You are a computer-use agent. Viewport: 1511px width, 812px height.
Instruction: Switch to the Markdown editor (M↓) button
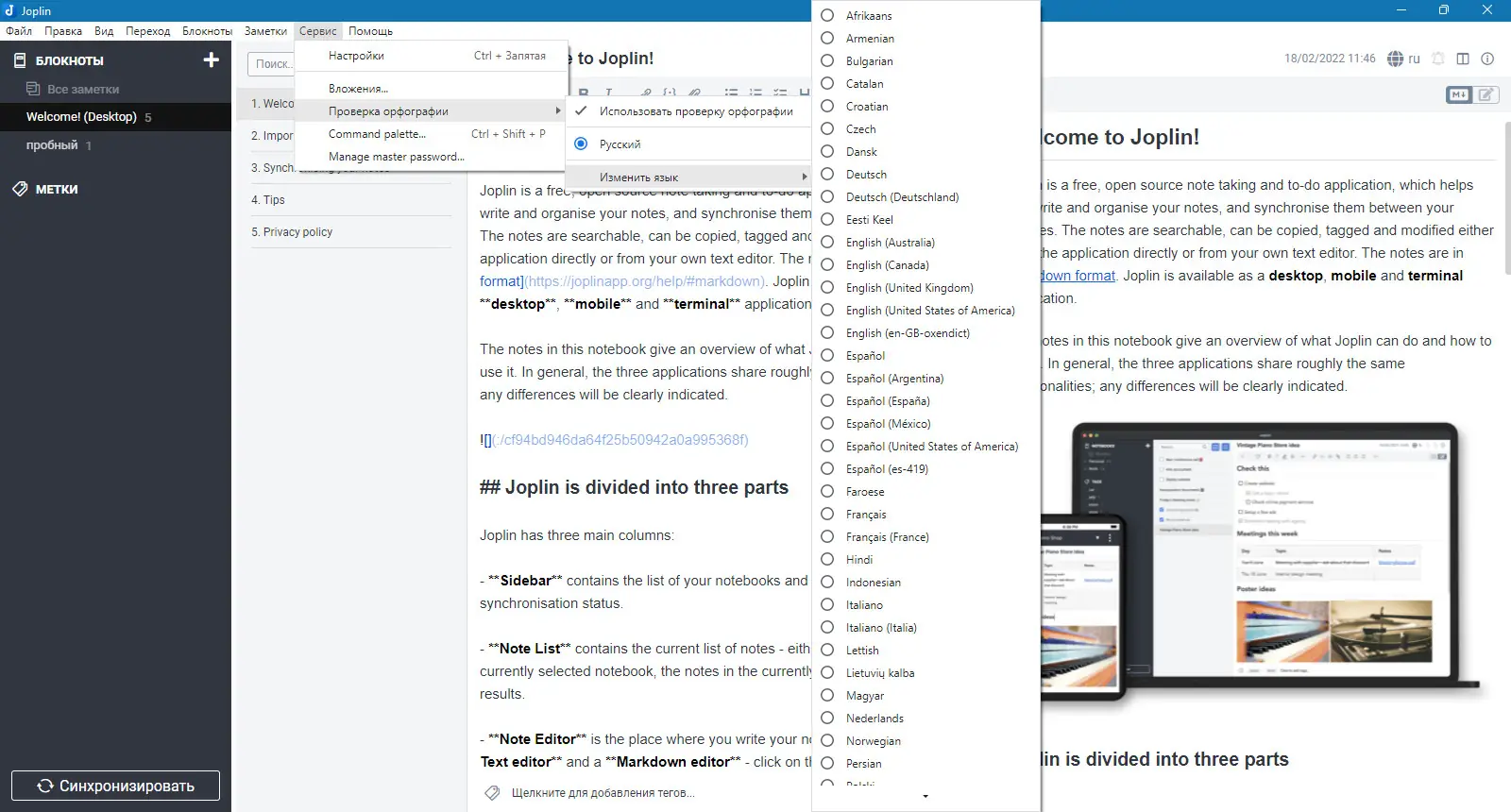(x=1459, y=94)
